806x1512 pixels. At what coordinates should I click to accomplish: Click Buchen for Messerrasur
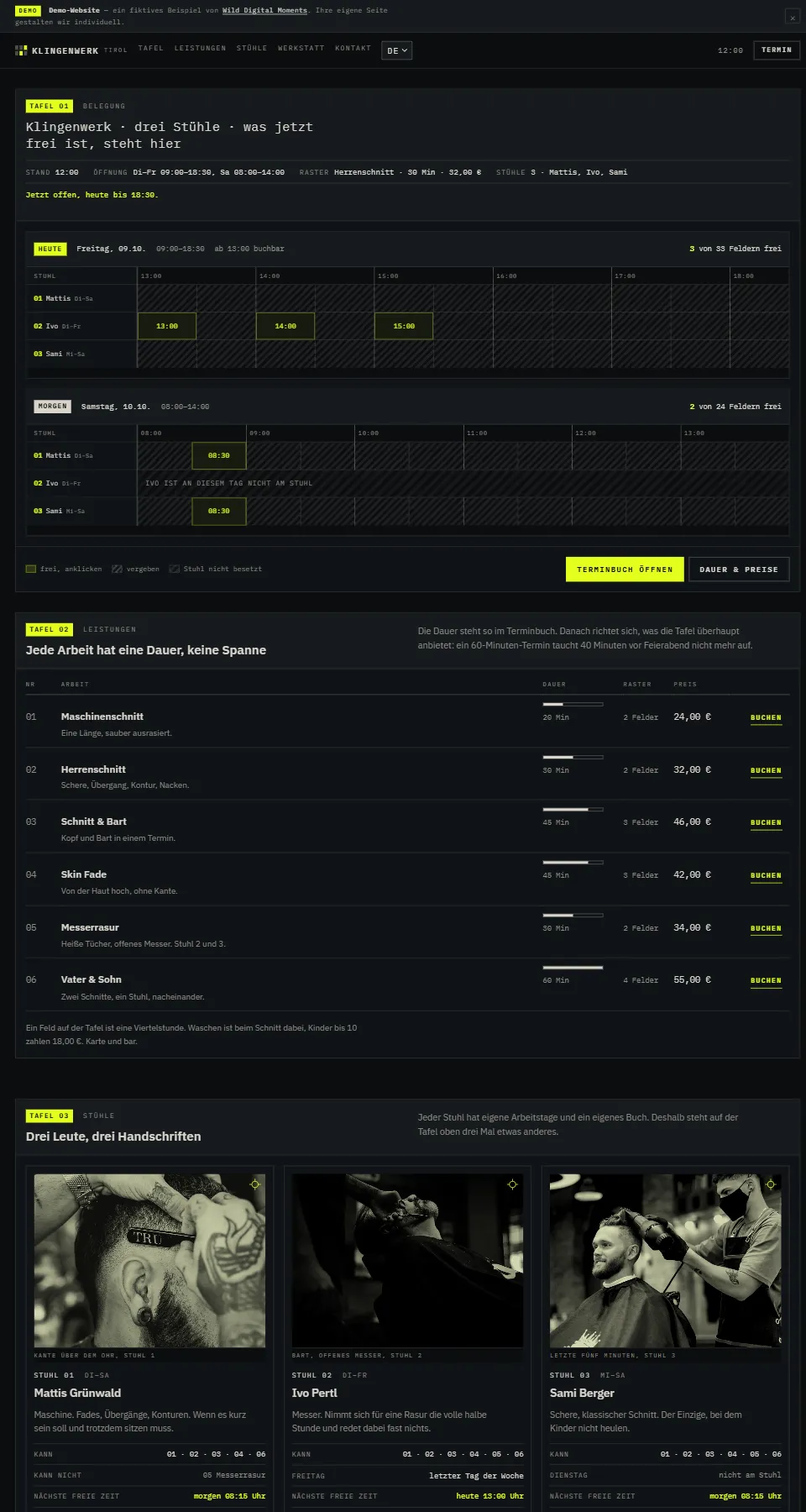coord(766,929)
